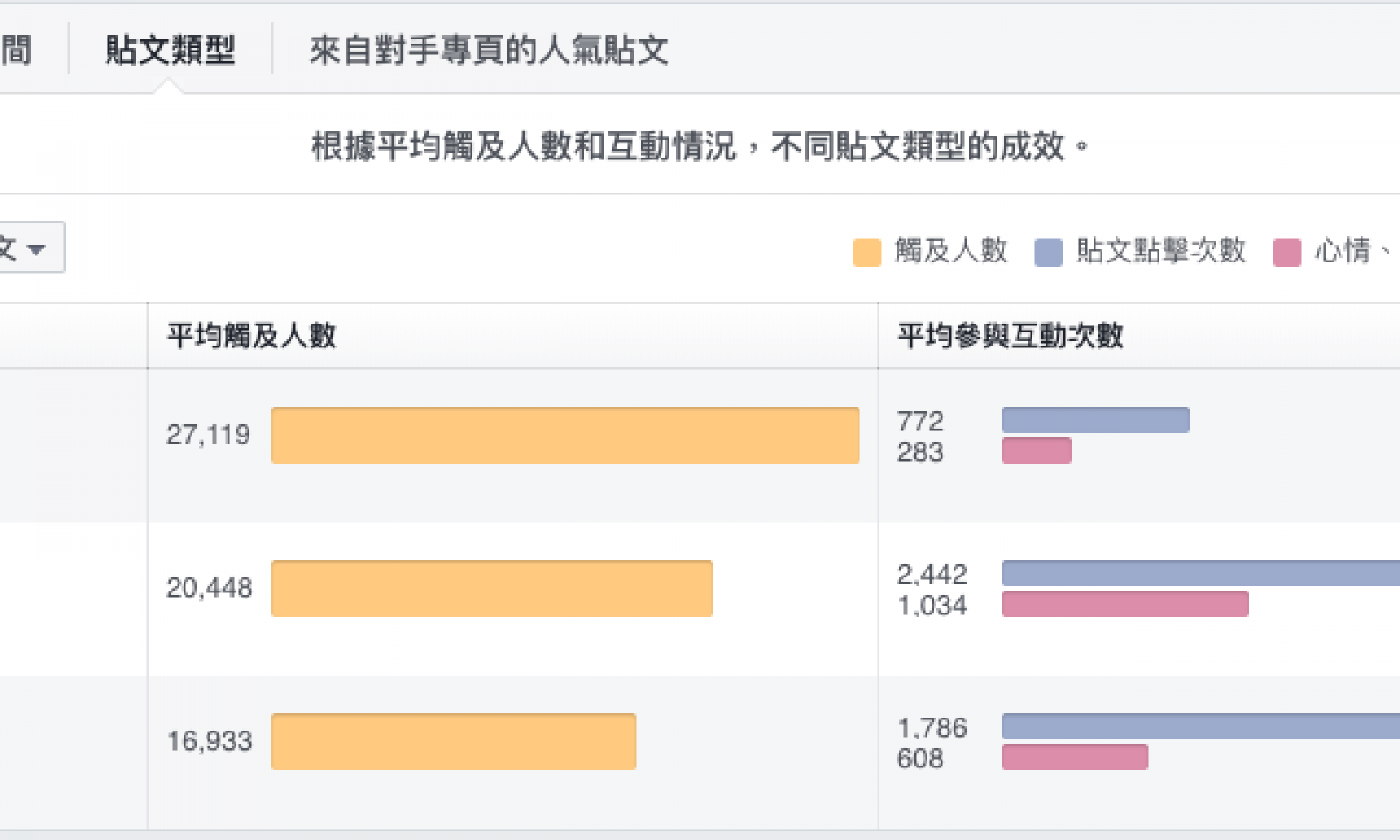
Task: Select the orange reach bar for 20,448
Action: pos(492,588)
